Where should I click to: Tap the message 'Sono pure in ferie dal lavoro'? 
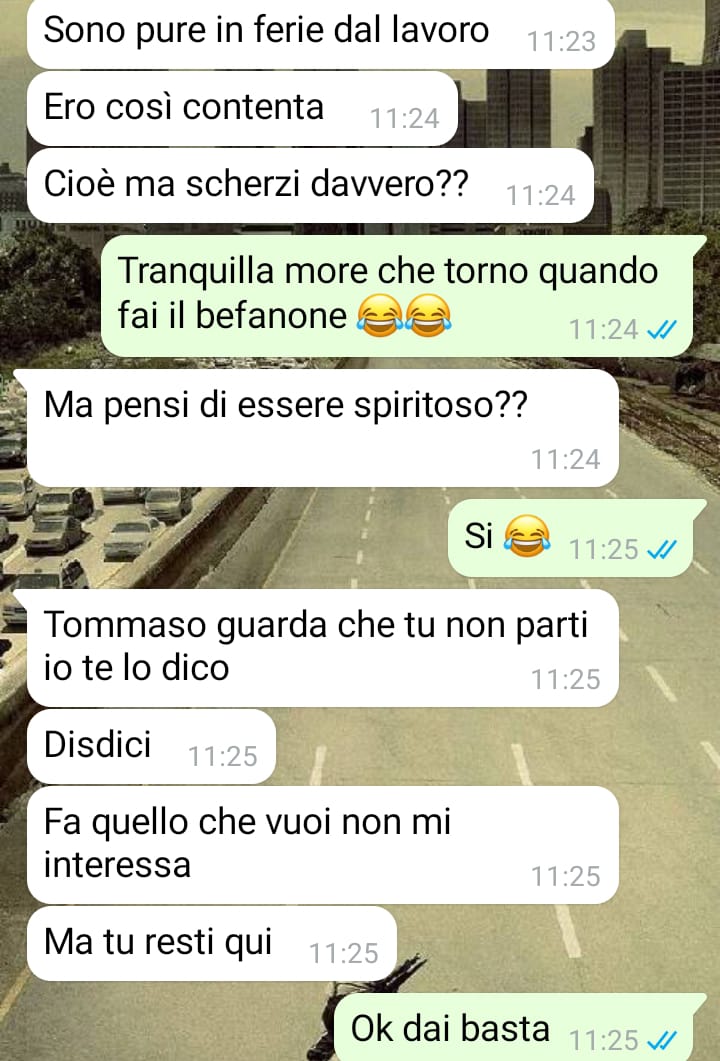[x=321, y=32]
